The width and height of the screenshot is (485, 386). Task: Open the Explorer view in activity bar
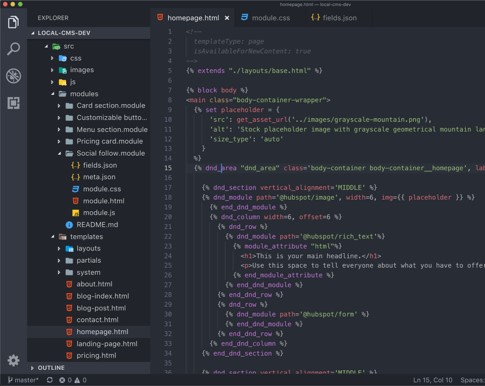tap(13, 22)
